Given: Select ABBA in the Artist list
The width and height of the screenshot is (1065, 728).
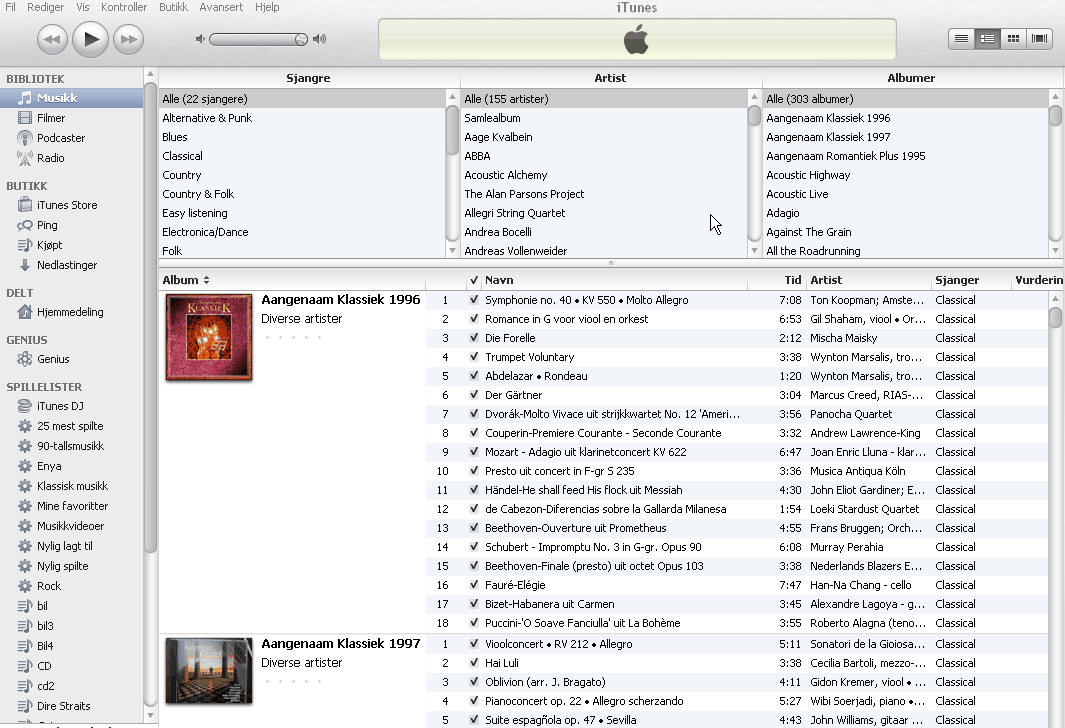Looking at the screenshot, I should click(x=604, y=156).
